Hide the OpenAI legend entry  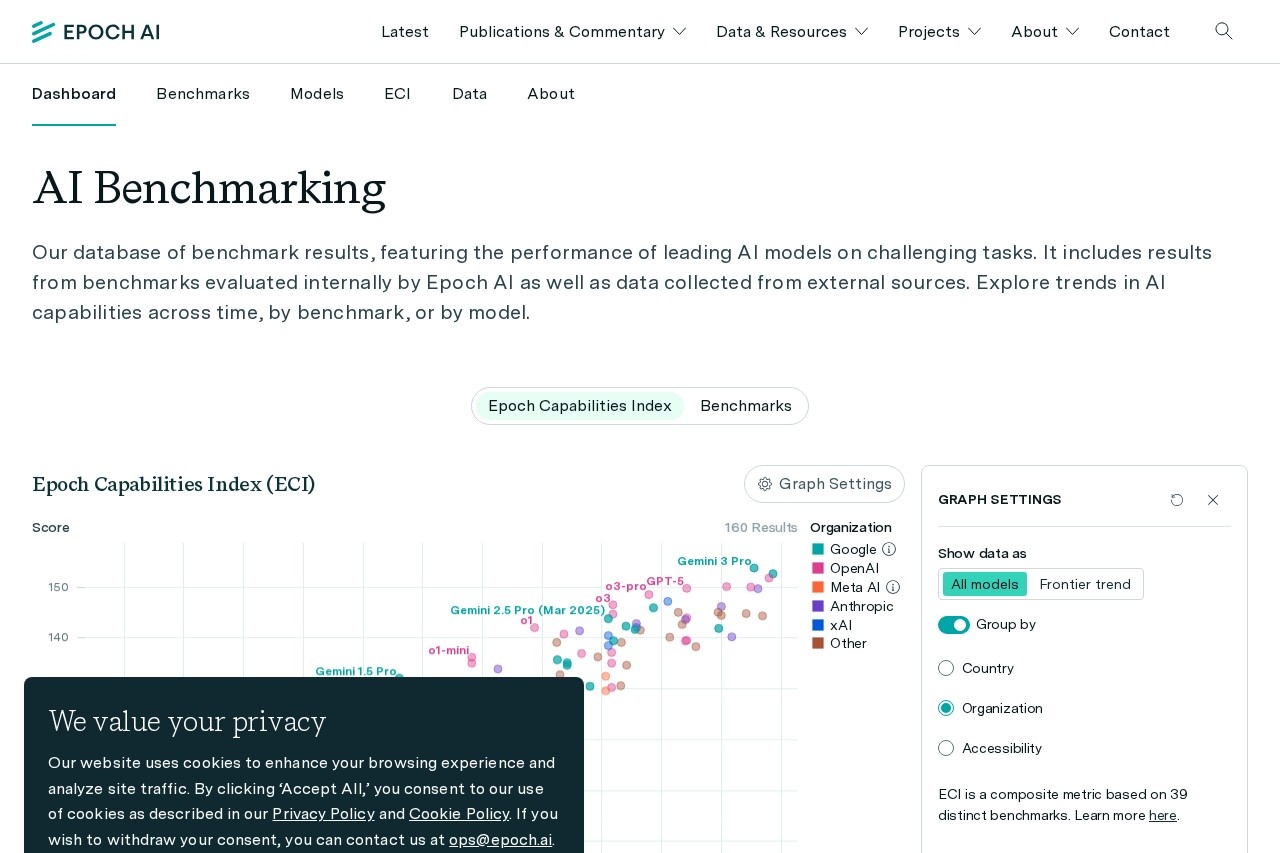coord(854,568)
